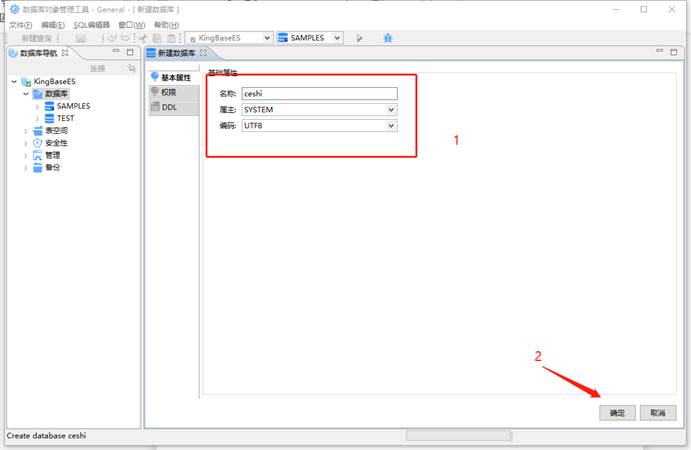
Task: Collapse the KingBaseES tree node
Action: 14,82
